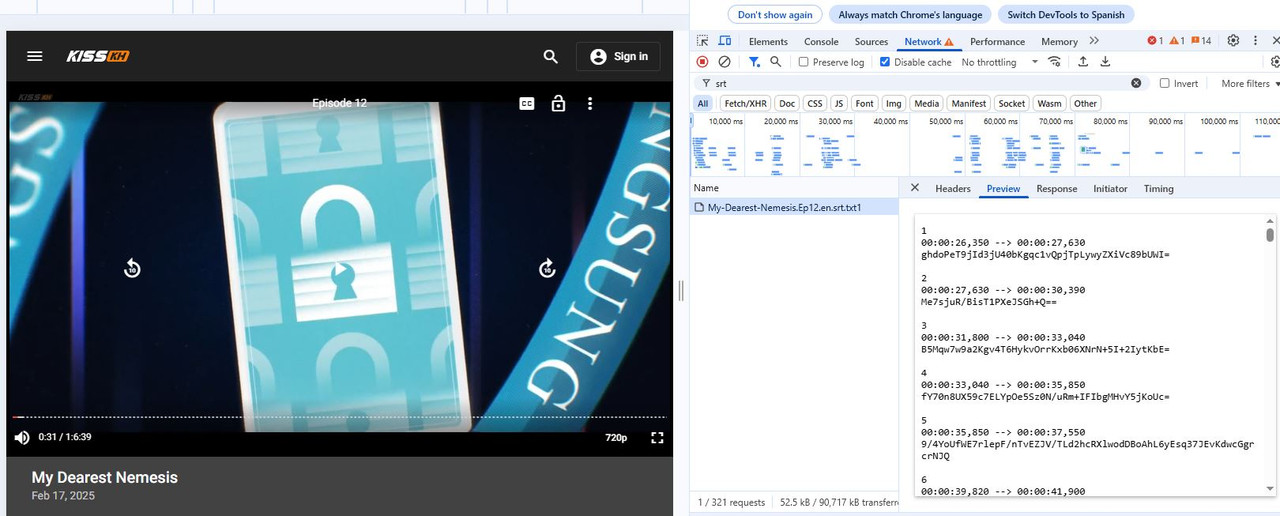Skip forward 10 seconds in the video
1280x516 pixels.
[547, 268]
